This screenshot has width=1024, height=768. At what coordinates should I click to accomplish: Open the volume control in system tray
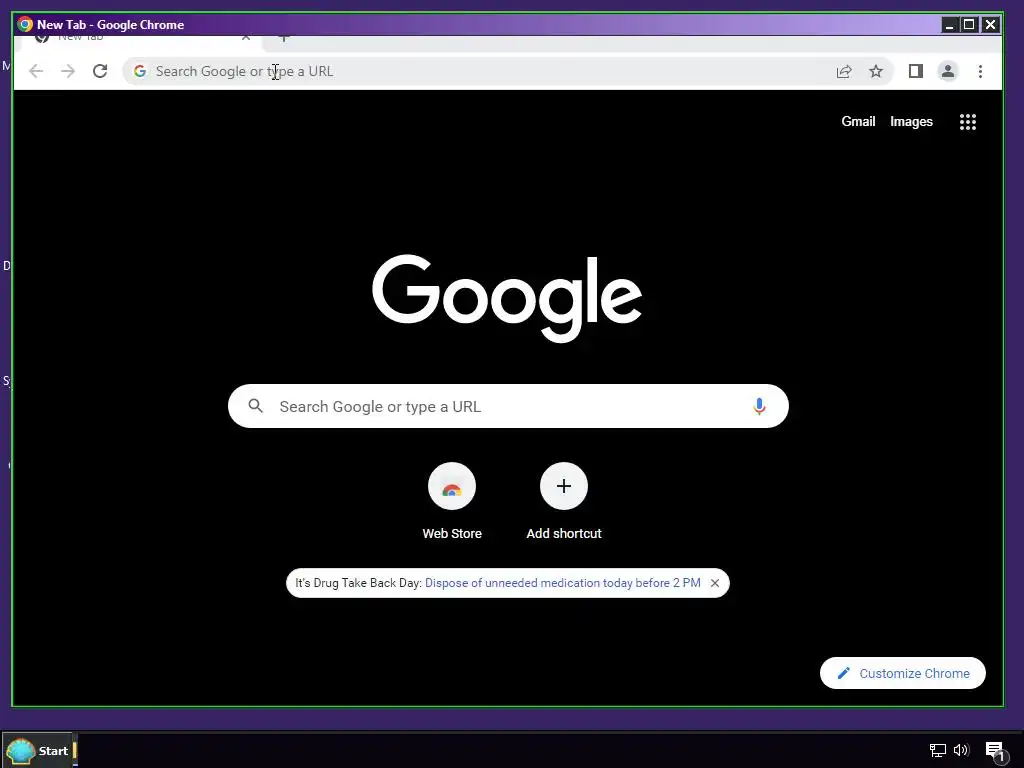click(961, 750)
